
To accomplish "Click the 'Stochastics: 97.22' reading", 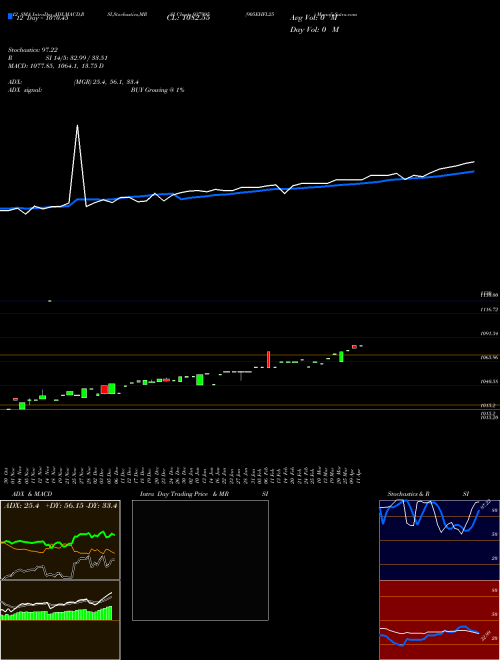I will coord(32,50).
